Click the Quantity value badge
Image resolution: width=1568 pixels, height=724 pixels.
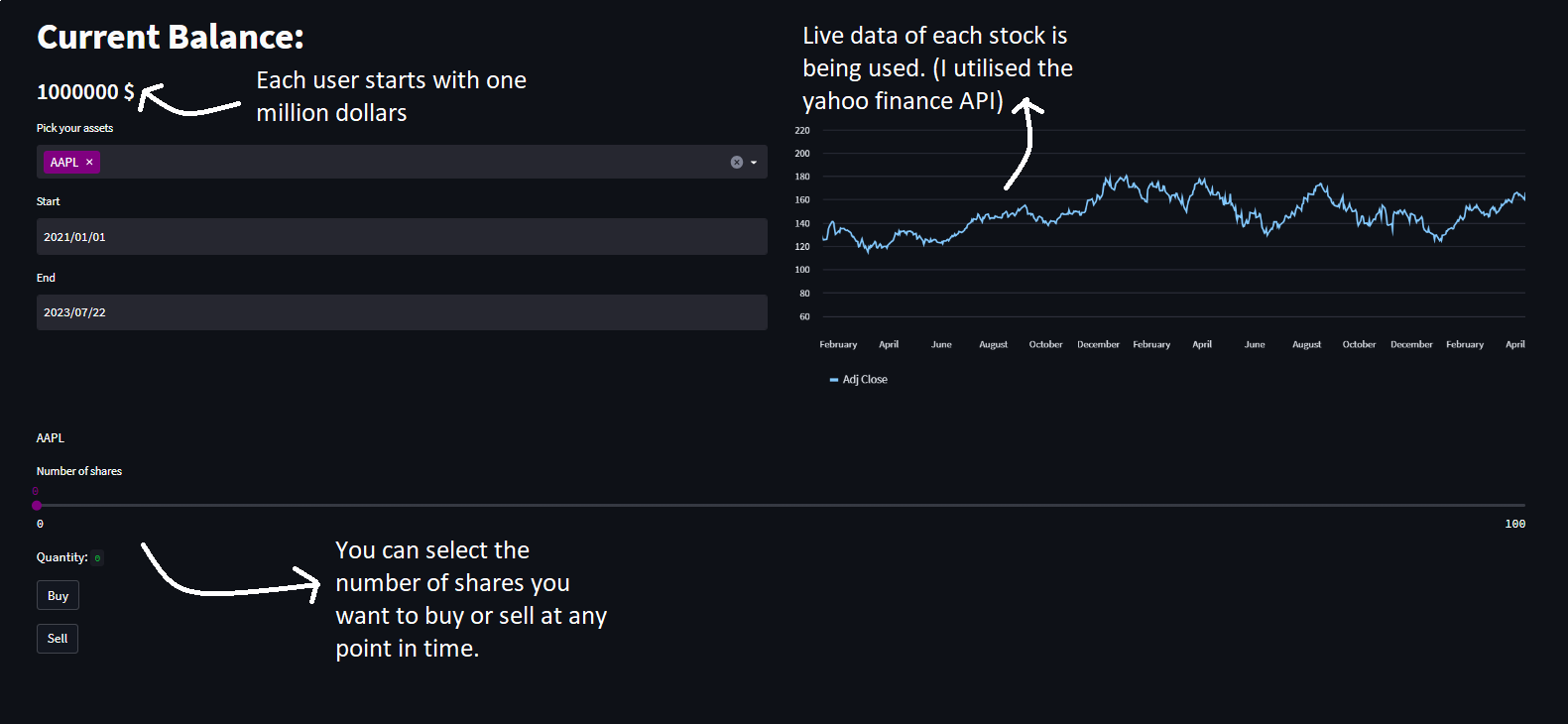(97, 558)
